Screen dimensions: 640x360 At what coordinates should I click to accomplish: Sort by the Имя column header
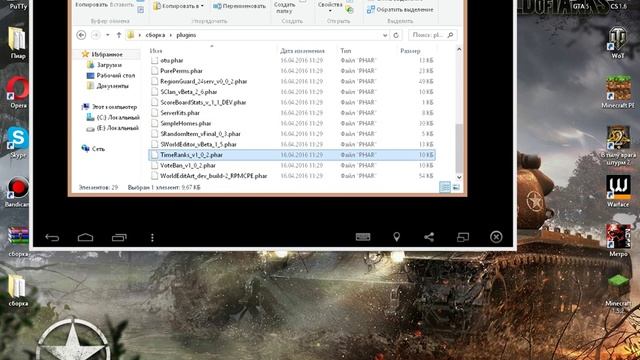156,51
